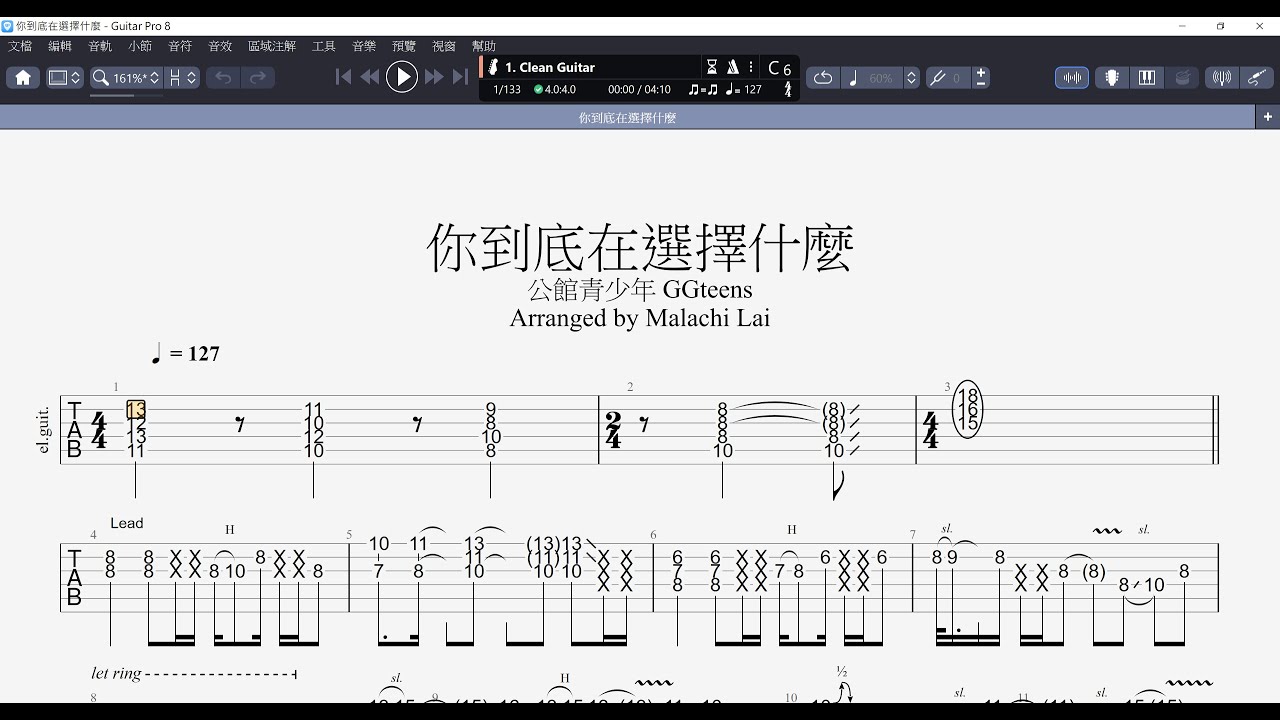Viewport: 1280px width, 720px height.
Task: Show the fretboard view
Action: [1111, 77]
